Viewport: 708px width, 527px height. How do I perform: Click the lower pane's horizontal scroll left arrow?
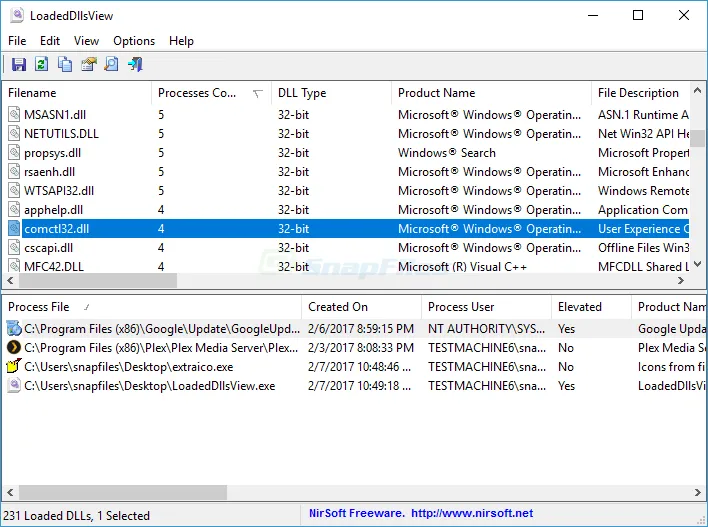10,492
